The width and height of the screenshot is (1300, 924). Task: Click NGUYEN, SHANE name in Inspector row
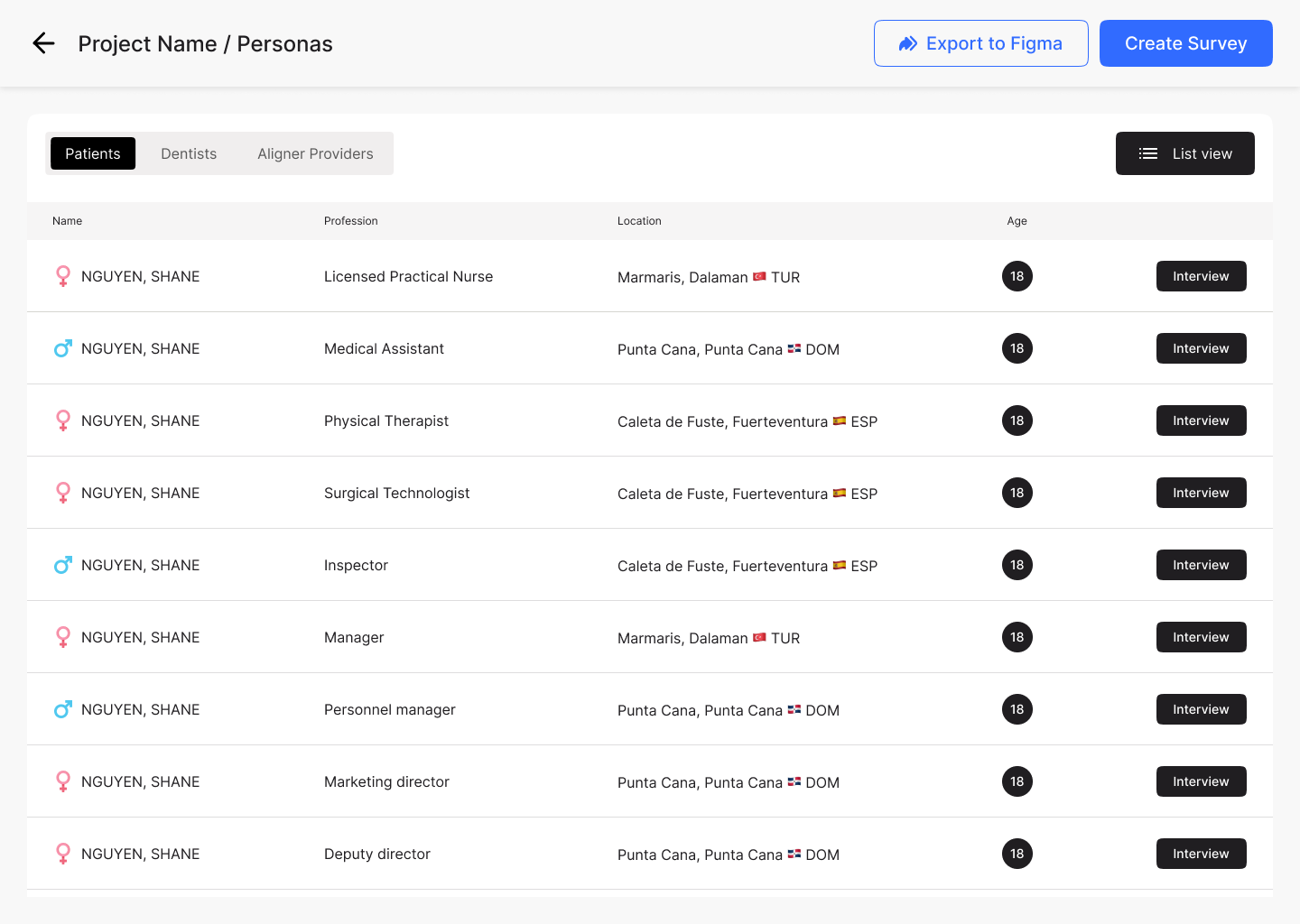(x=141, y=565)
